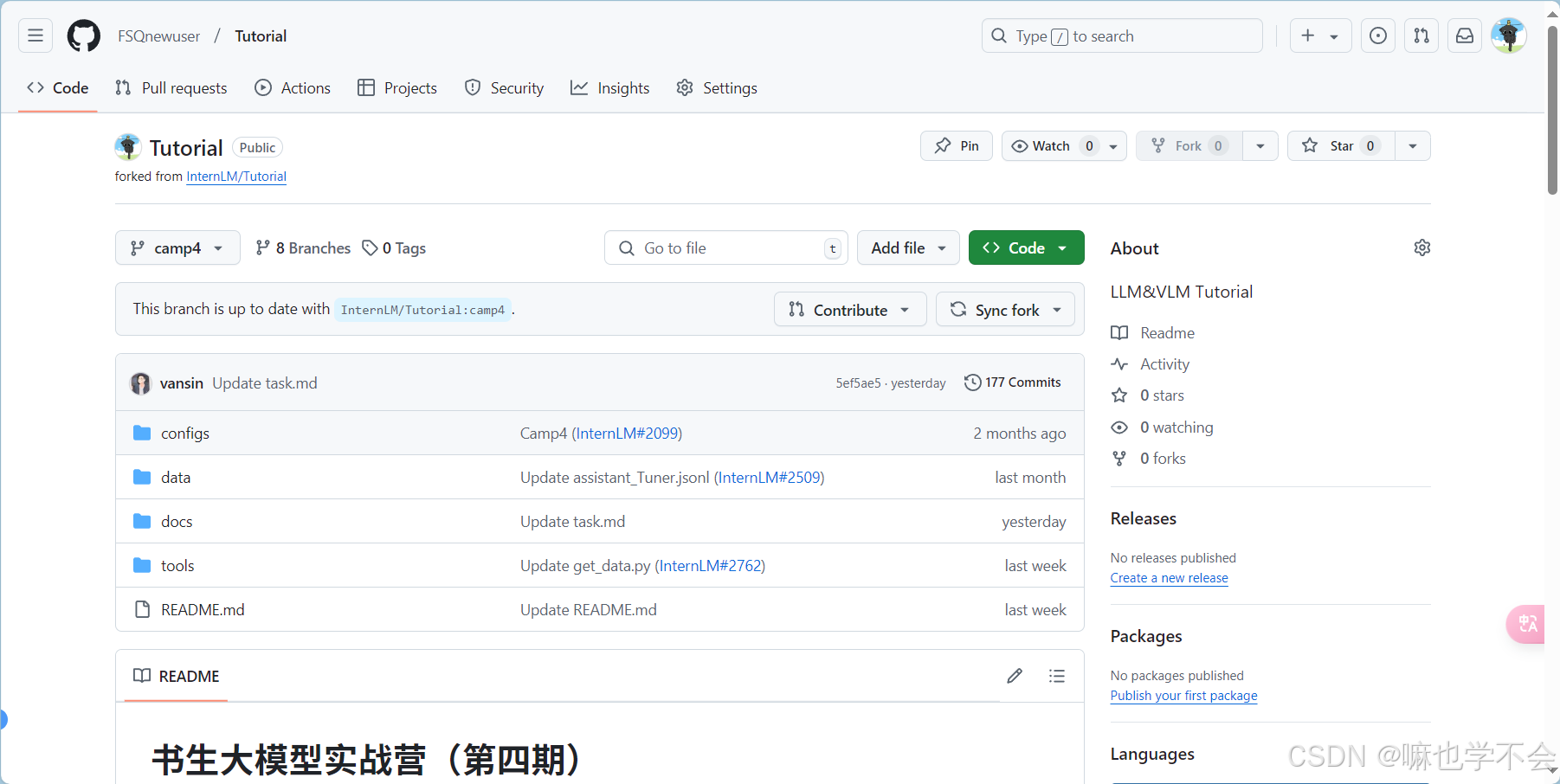This screenshot has height=784, width=1560.
Task: Open the Projects tab
Action: coord(397,88)
